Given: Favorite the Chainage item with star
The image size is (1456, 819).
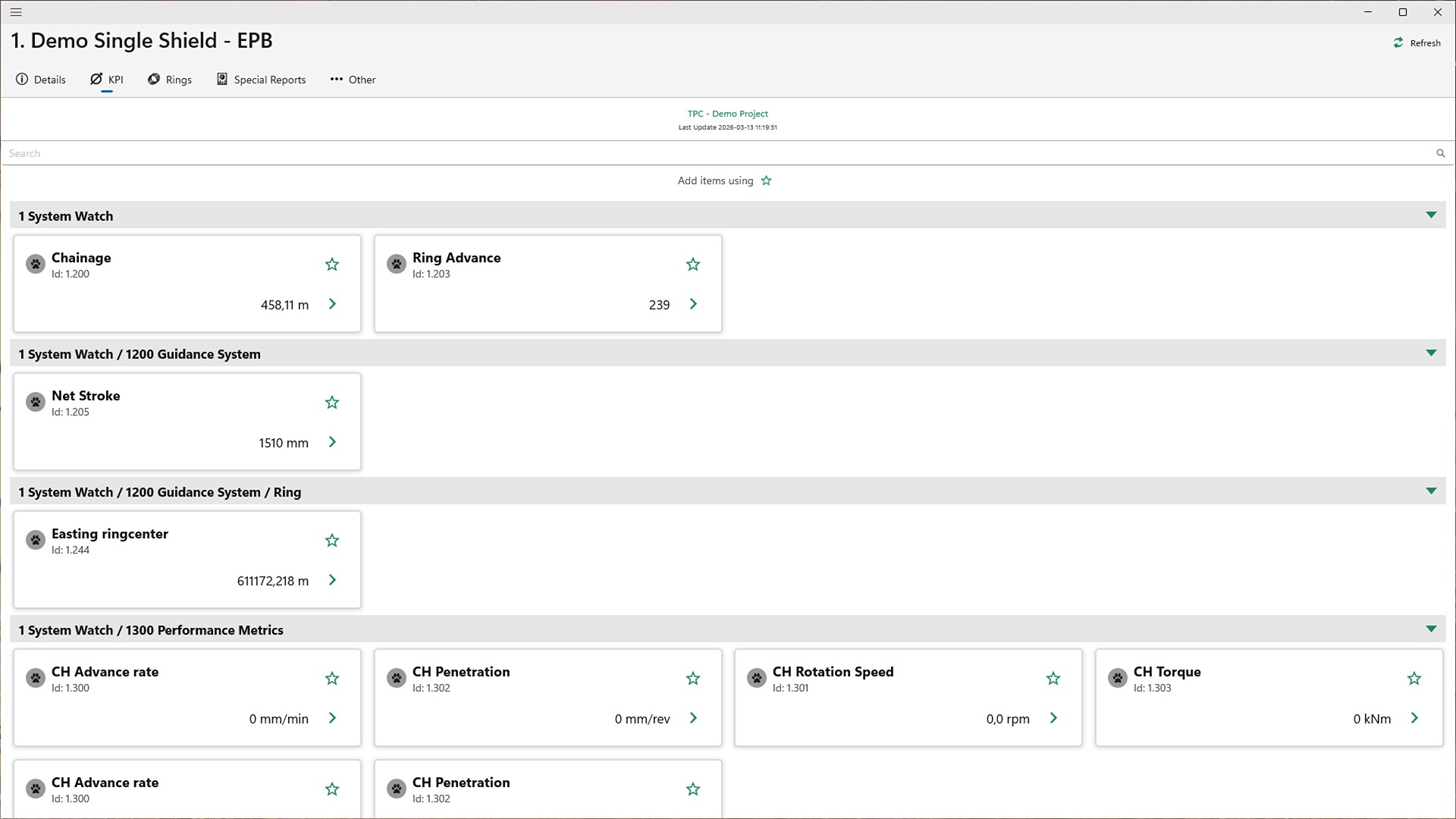Looking at the screenshot, I should 332,265.
